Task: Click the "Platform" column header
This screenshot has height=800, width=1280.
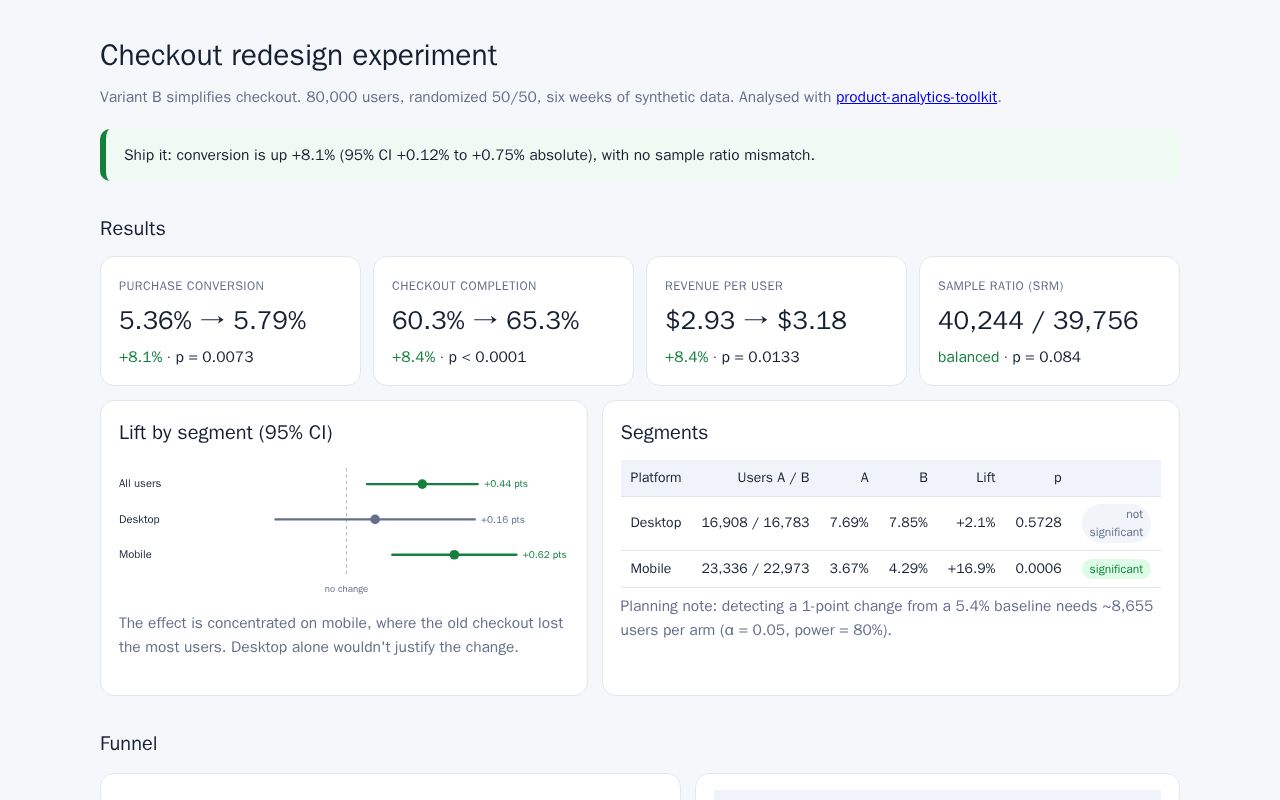Action: [656, 478]
